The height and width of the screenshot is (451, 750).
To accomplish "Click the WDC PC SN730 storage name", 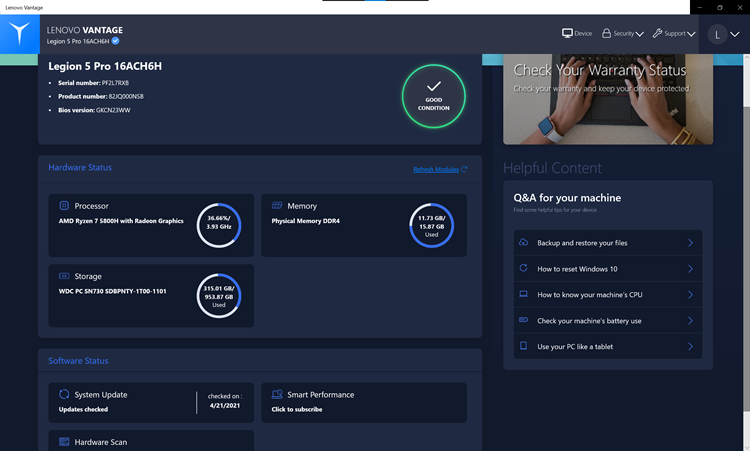I will tap(112, 291).
